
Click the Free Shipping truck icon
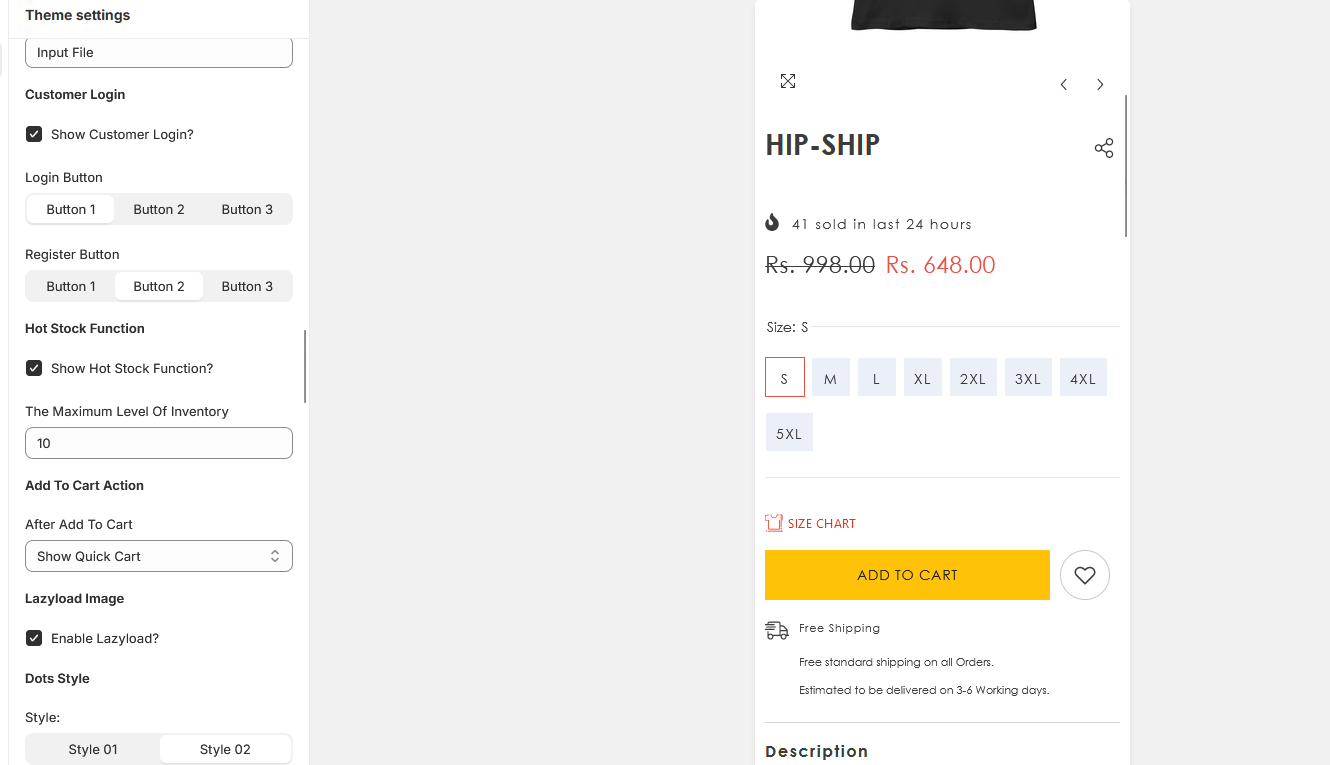(x=777, y=630)
